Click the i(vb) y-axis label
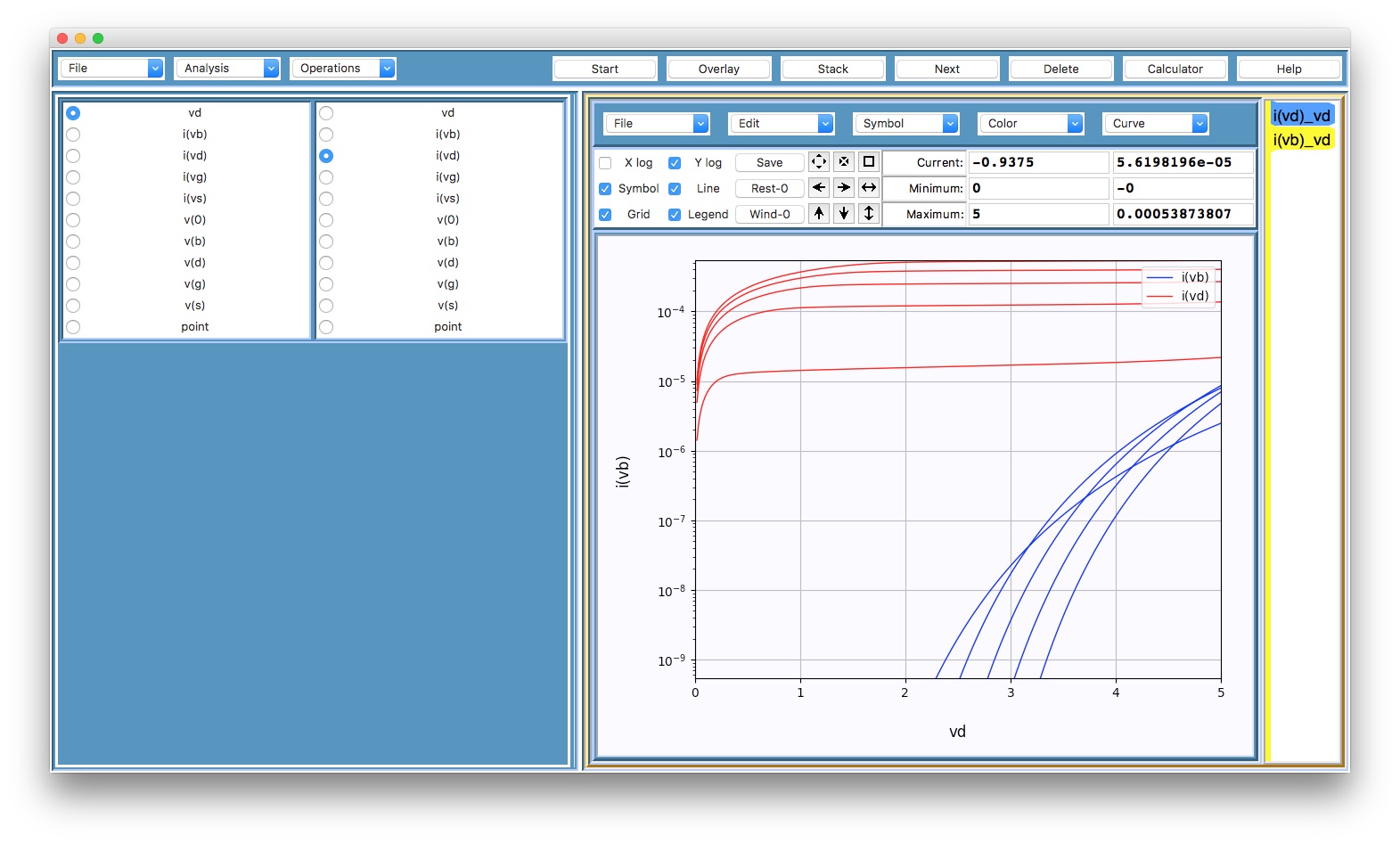The image size is (1400, 844). pyautogui.click(x=623, y=471)
